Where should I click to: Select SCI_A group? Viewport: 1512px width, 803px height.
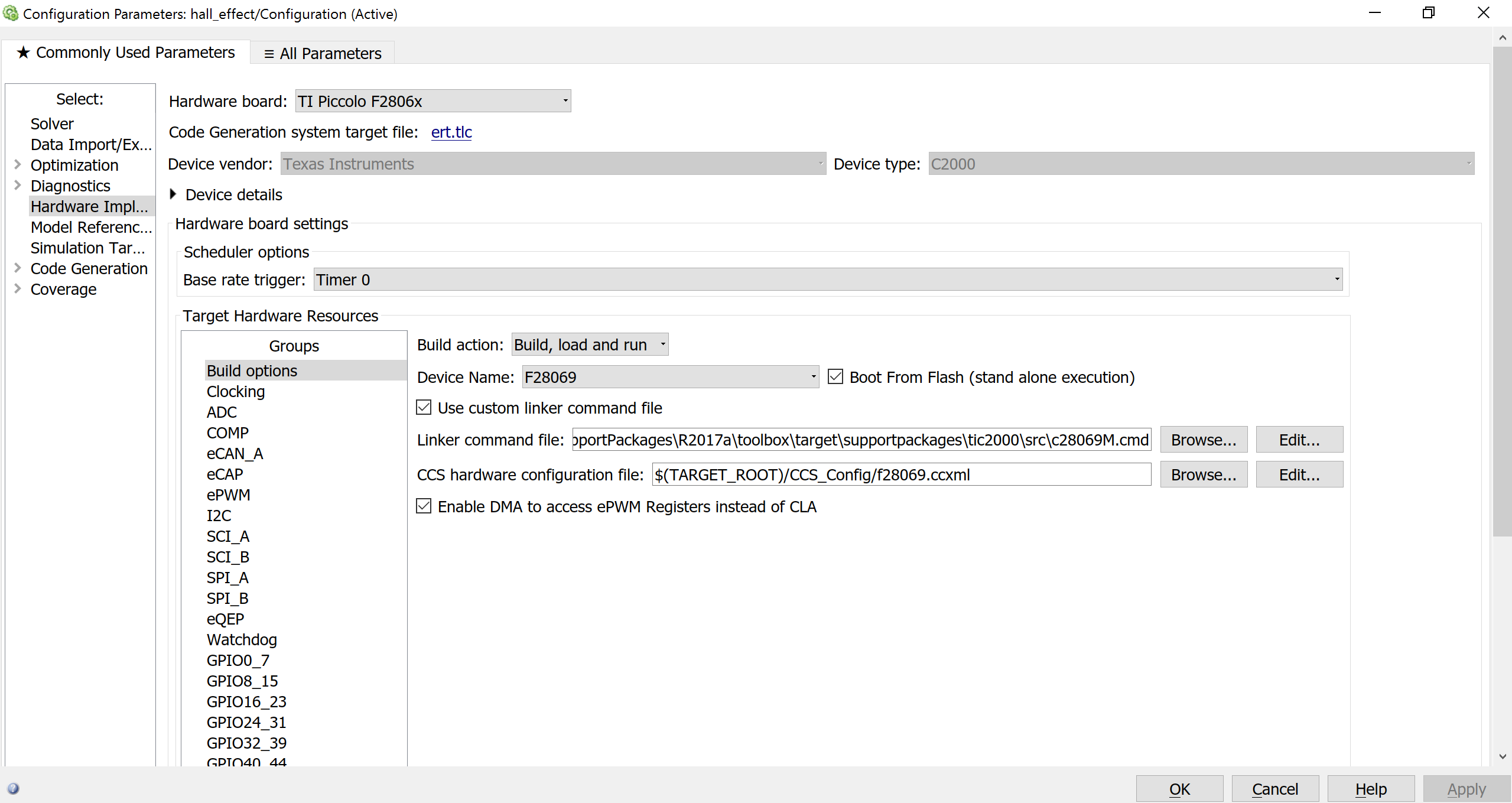tap(227, 536)
